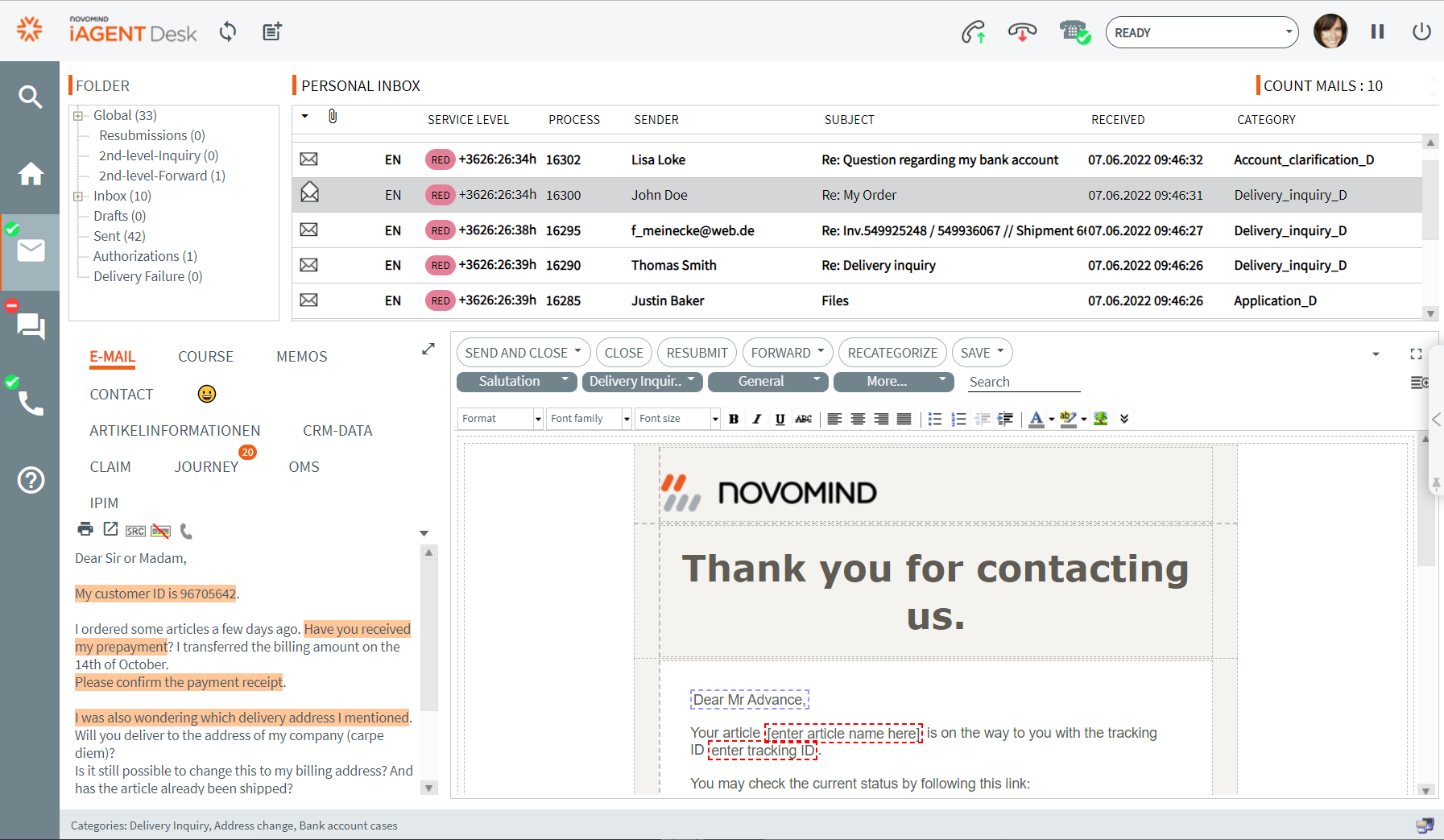Click the gray phone icon under IPIM
The image size is (1444, 840).
[186, 531]
